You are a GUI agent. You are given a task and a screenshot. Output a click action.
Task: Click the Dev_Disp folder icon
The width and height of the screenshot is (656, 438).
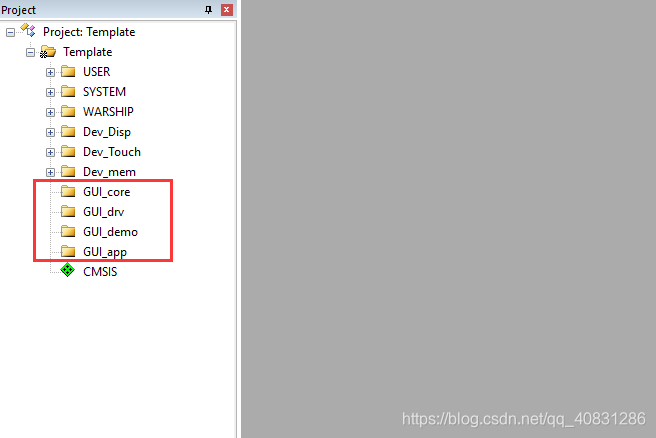68,131
